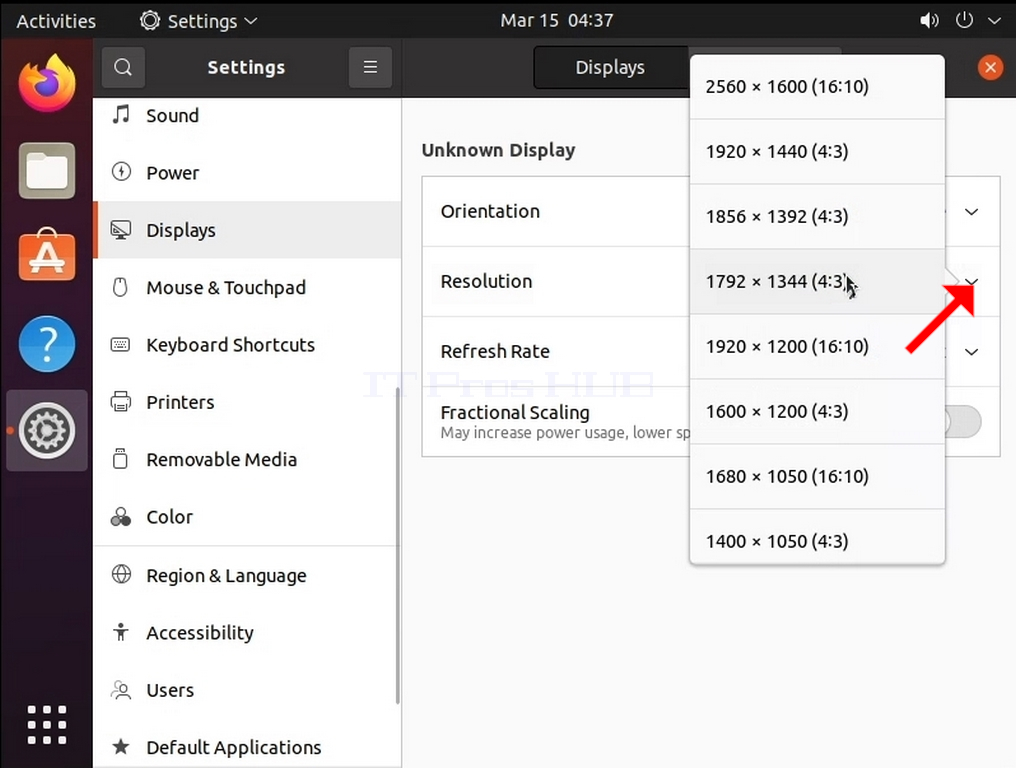Click the Resolution row label
The width and height of the screenshot is (1016, 768).
tap(486, 281)
